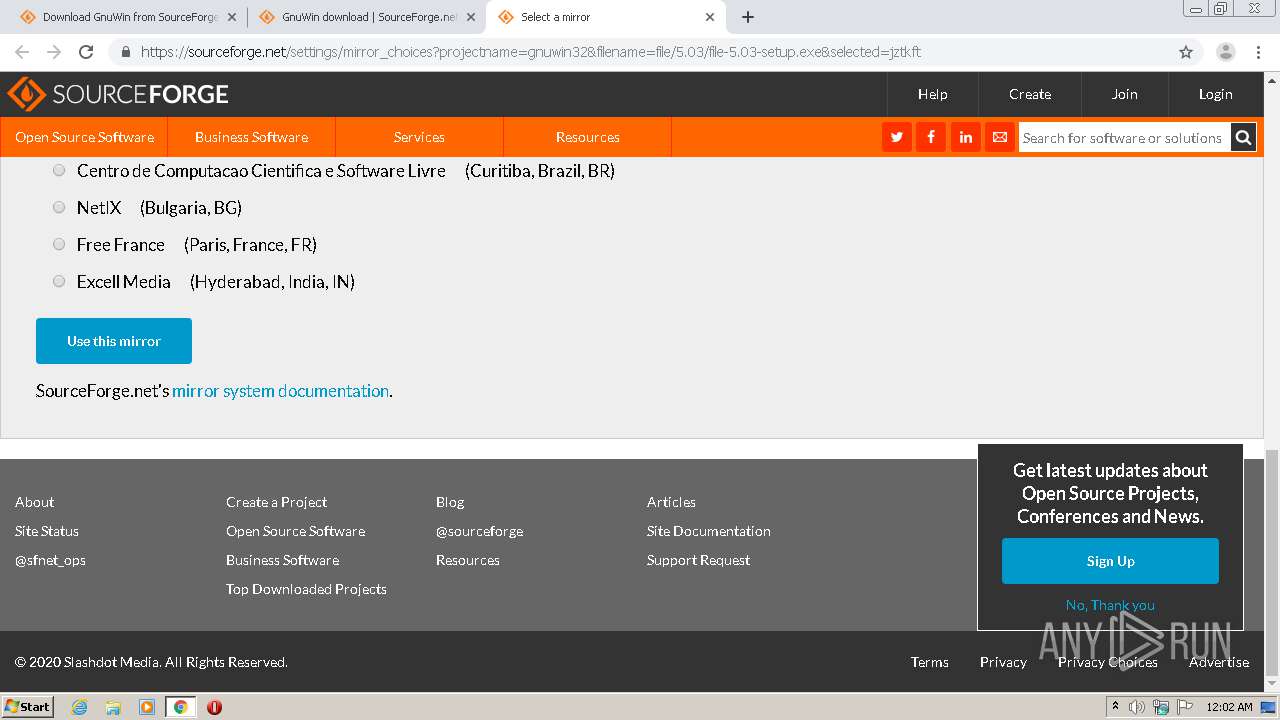Click Chrome icon in taskbar
The height and width of the screenshot is (720, 1280).
coord(180,707)
